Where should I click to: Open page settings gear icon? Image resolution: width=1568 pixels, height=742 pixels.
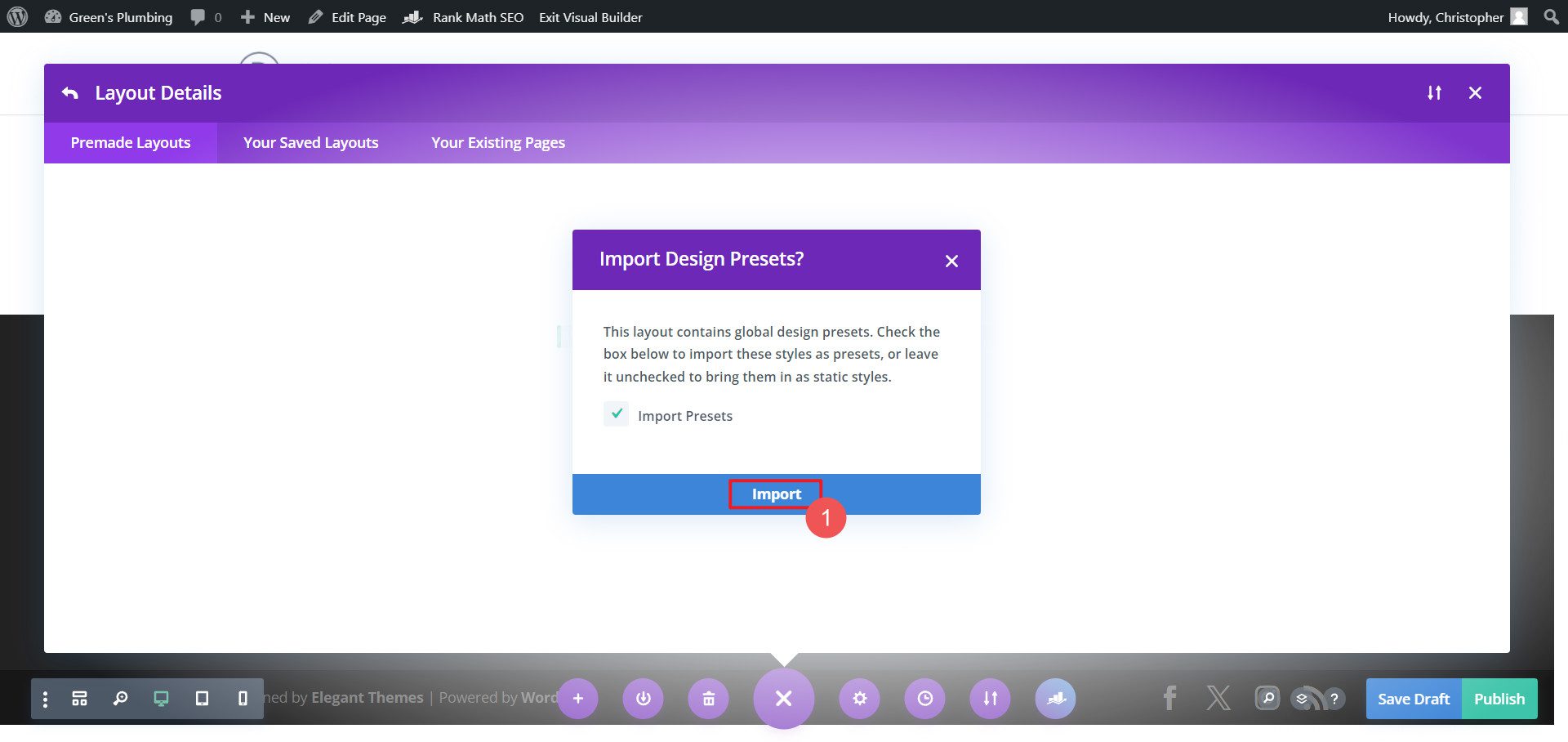point(859,698)
